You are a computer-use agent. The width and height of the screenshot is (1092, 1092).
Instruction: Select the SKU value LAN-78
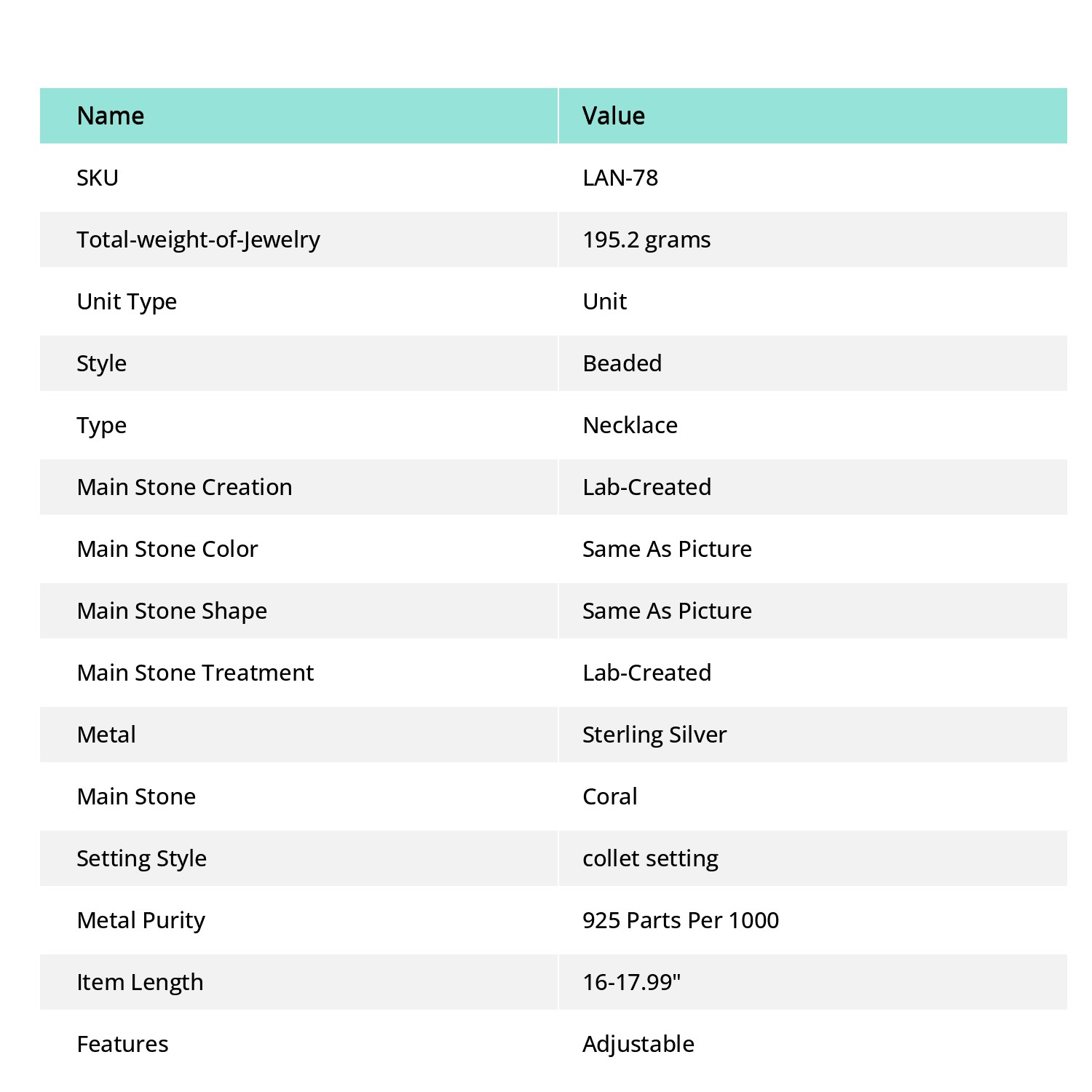tap(620, 178)
